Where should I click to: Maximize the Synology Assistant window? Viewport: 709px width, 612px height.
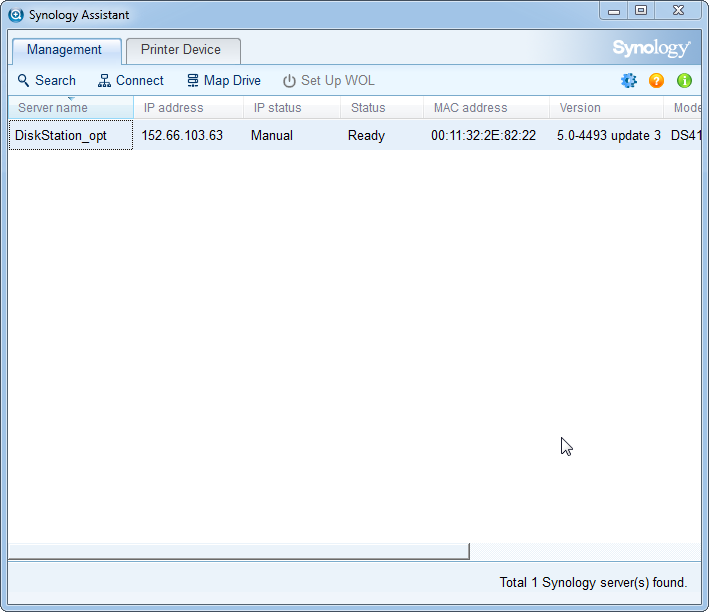click(x=641, y=11)
